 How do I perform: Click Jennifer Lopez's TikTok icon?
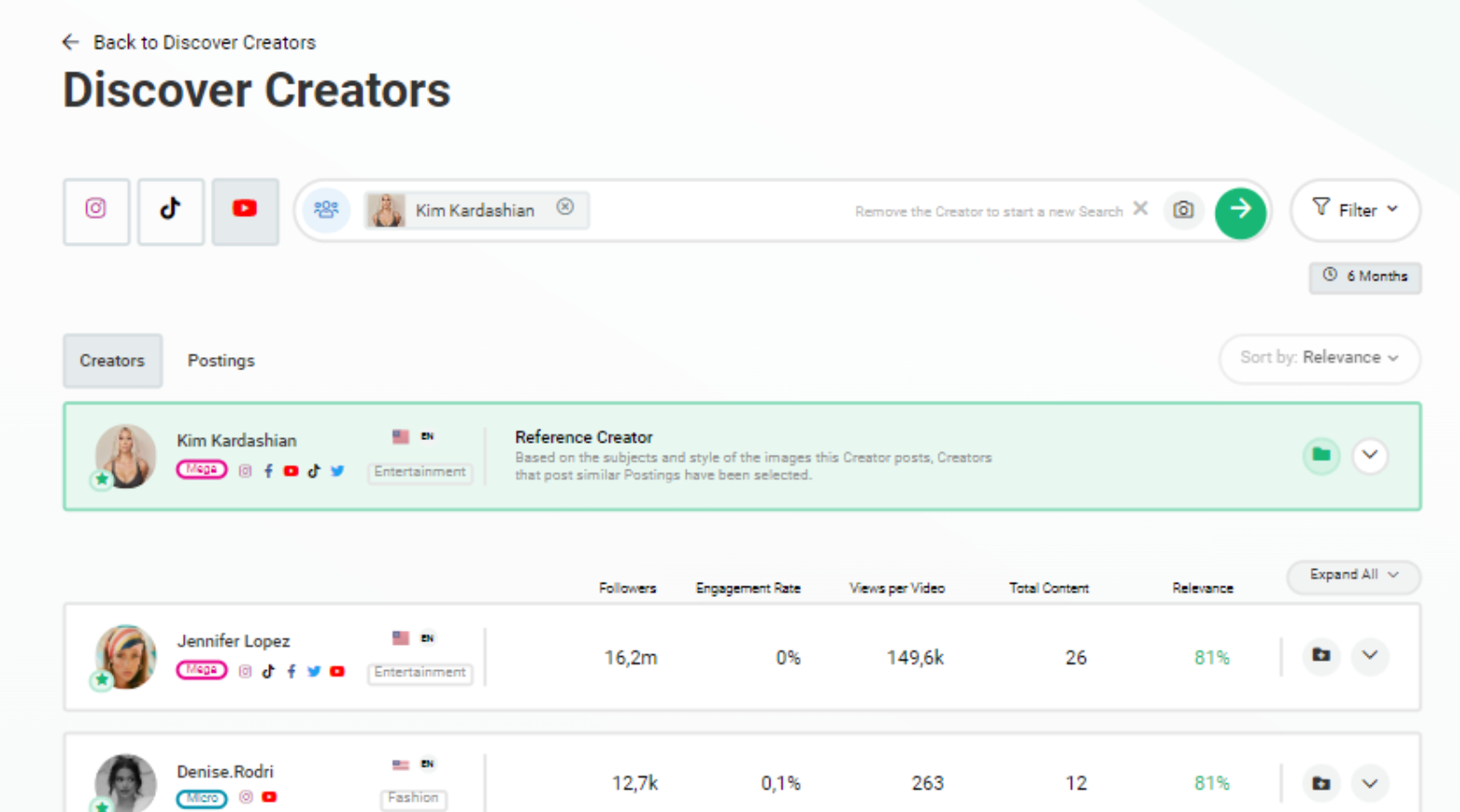(268, 671)
